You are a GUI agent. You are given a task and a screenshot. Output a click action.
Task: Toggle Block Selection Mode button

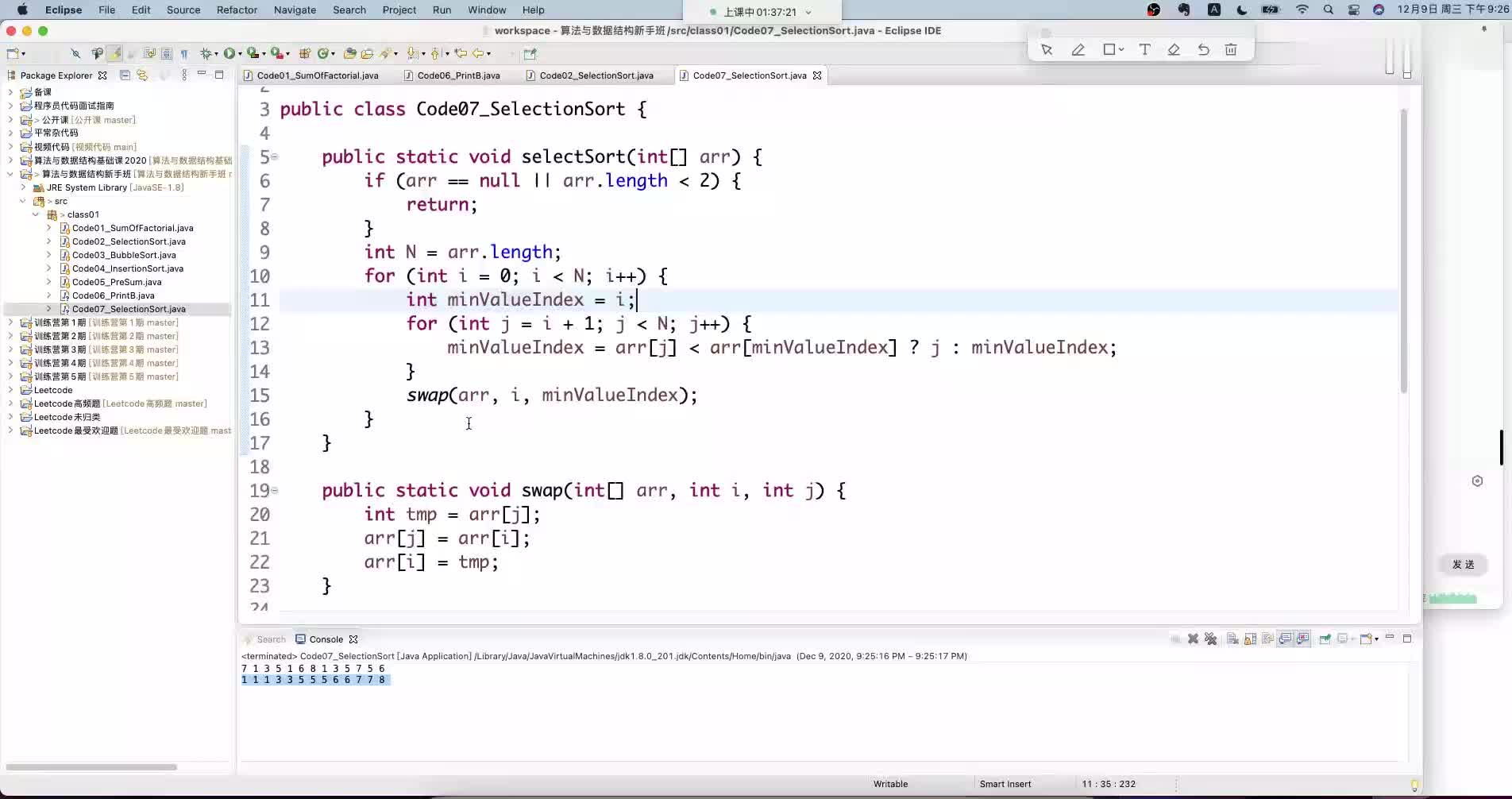[167, 53]
